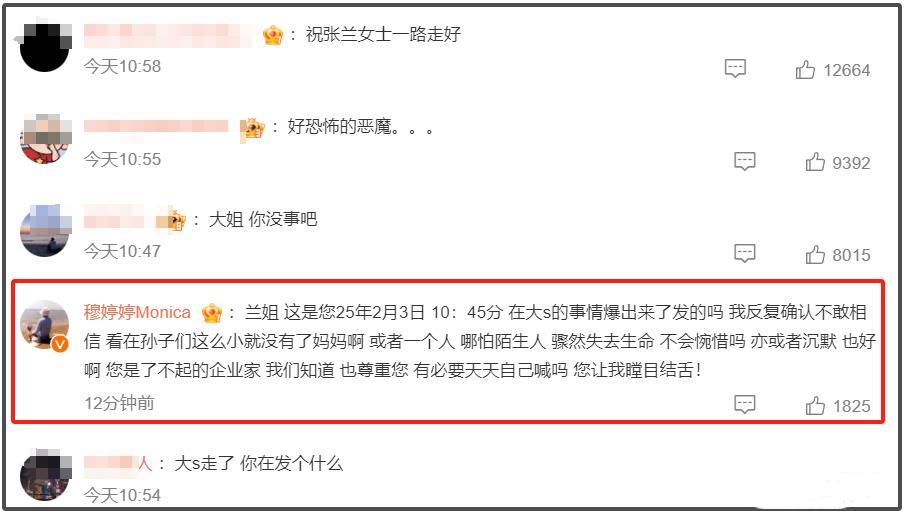Open the 穆婷婷Monica profile link
This screenshot has width=904, height=512.
tap(137, 313)
